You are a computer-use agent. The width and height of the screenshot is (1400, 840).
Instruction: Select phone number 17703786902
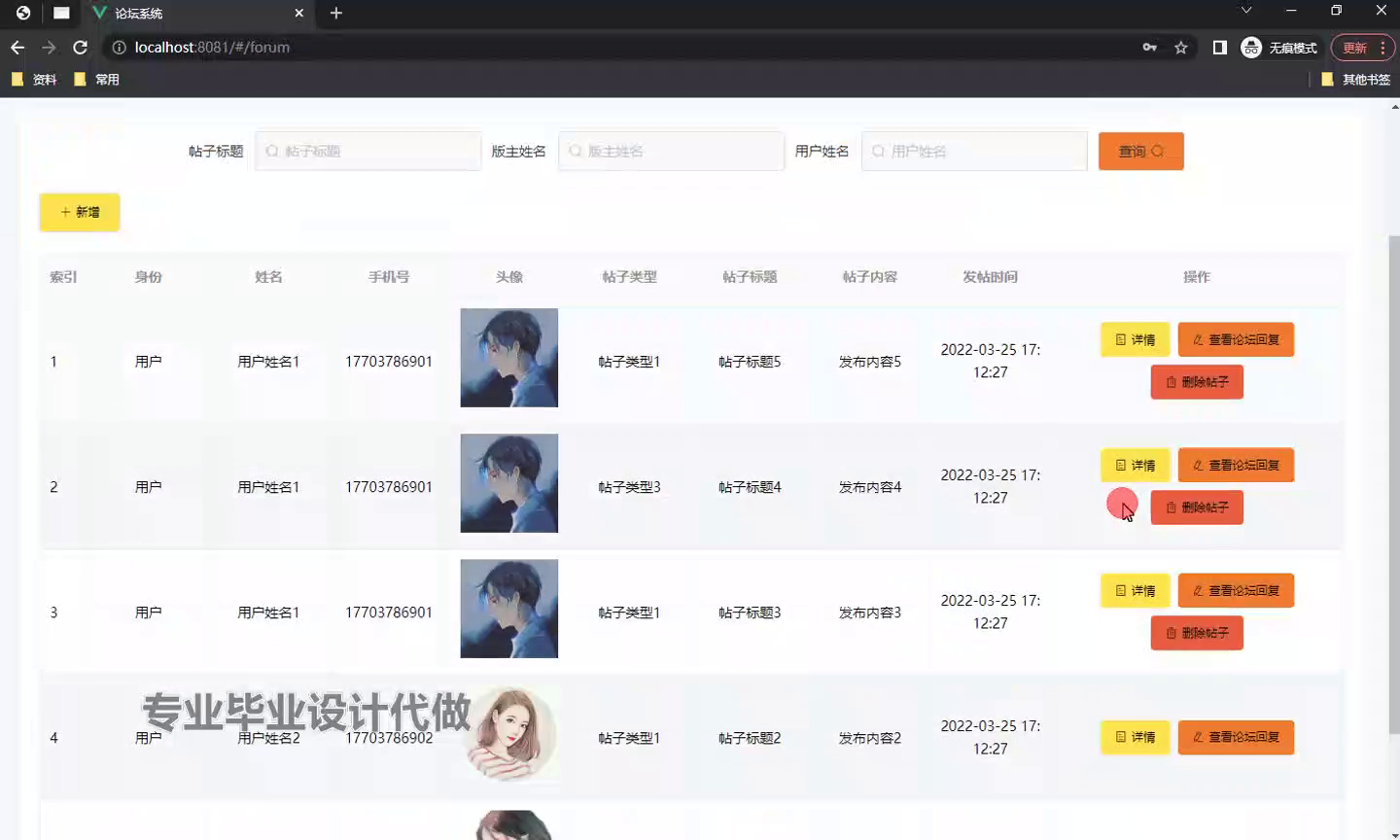click(x=389, y=738)
